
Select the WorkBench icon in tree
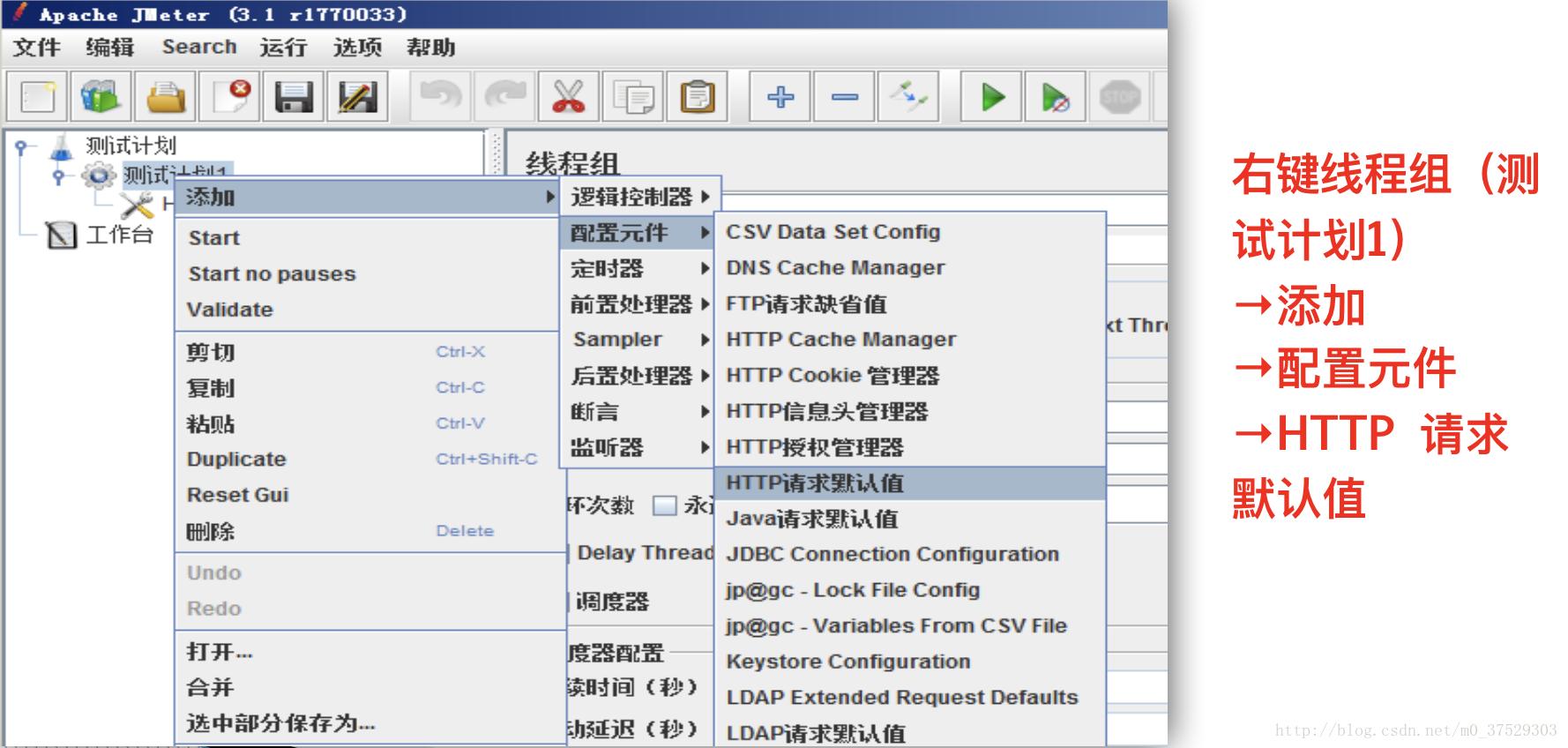61,235
